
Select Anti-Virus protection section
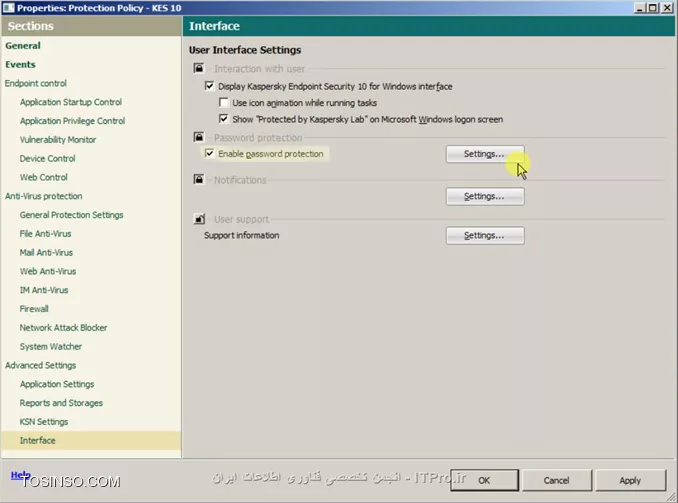(44, 196)
